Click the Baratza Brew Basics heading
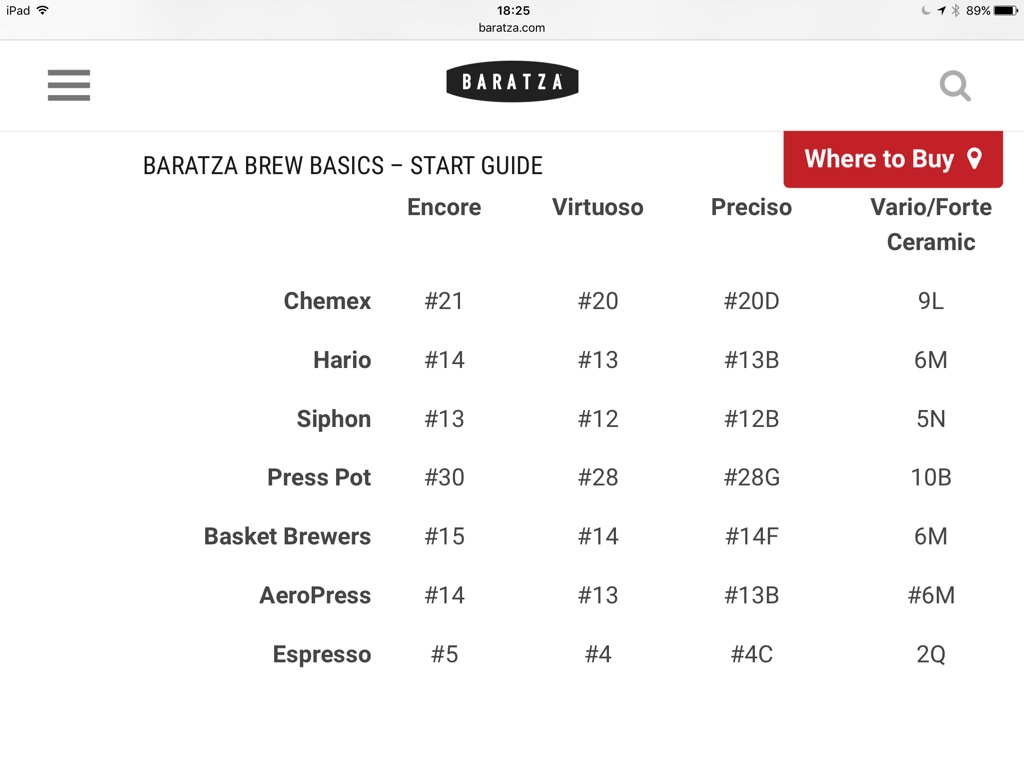This screenshot has width=1024, height=768. [x=343, y=166]
